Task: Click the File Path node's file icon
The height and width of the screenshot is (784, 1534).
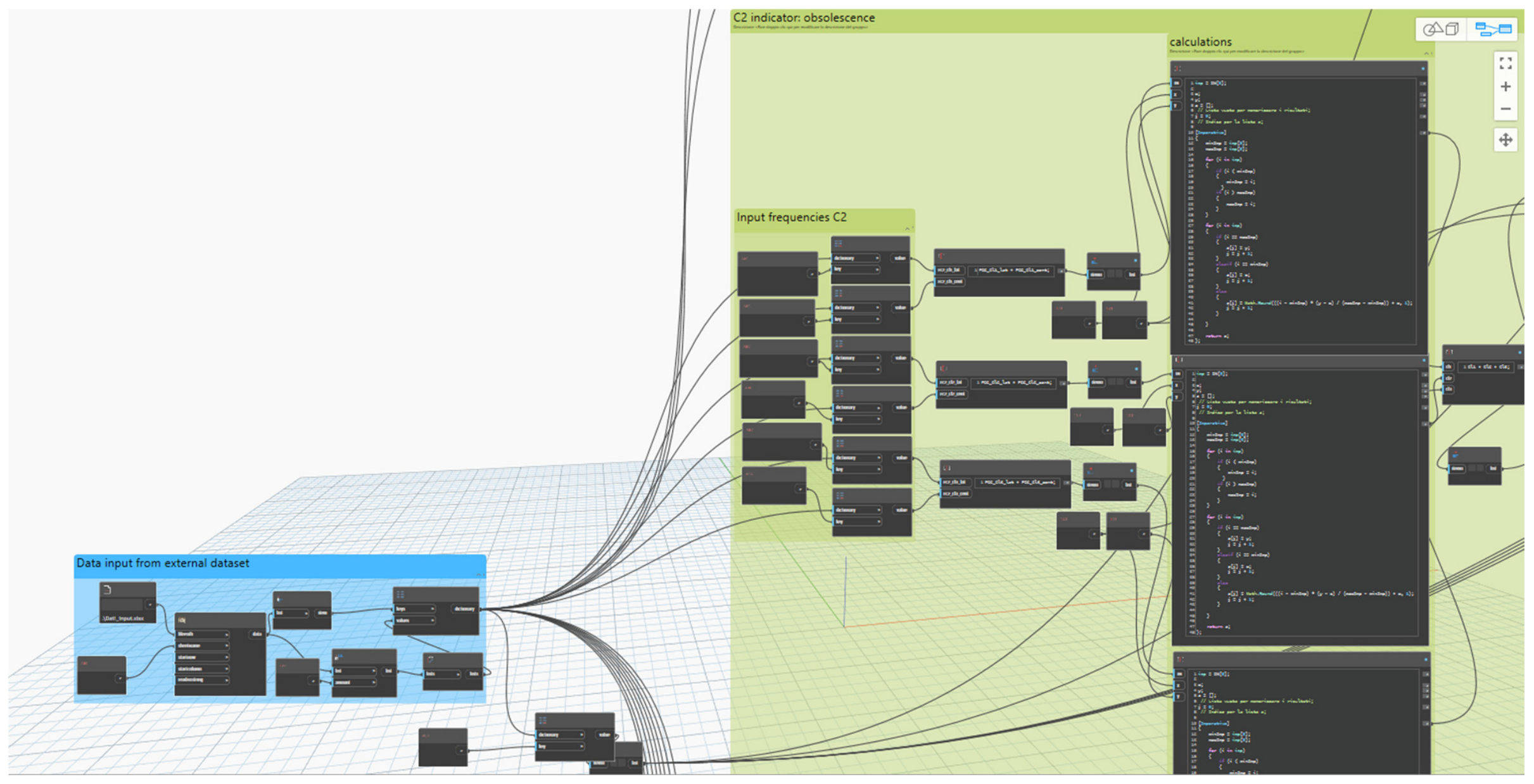Action: point(107,590)
